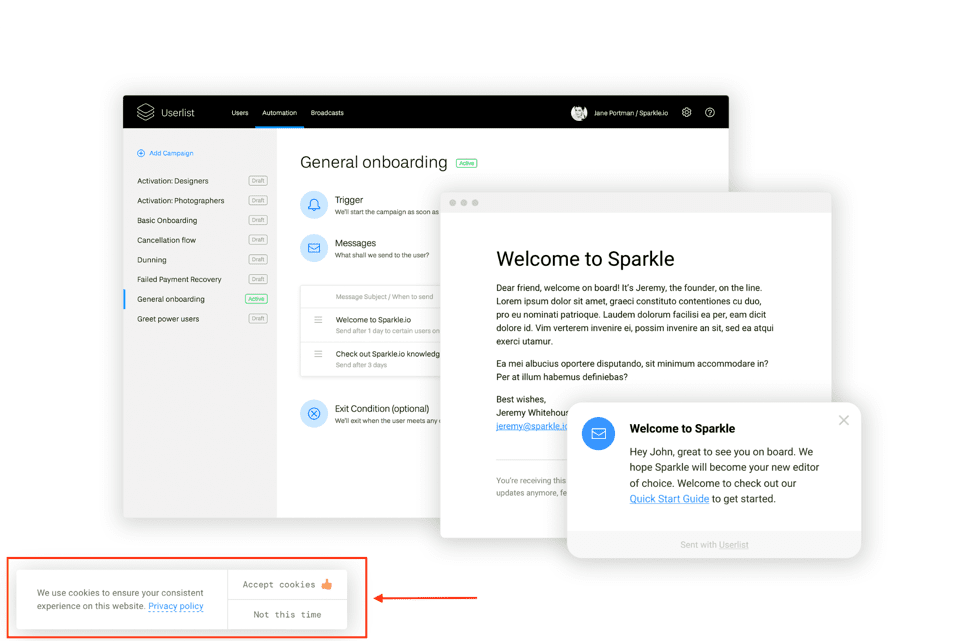Click the jeremy@sparkle.io email link
Screen dimensions: 974x641
[x=532, y=426]
